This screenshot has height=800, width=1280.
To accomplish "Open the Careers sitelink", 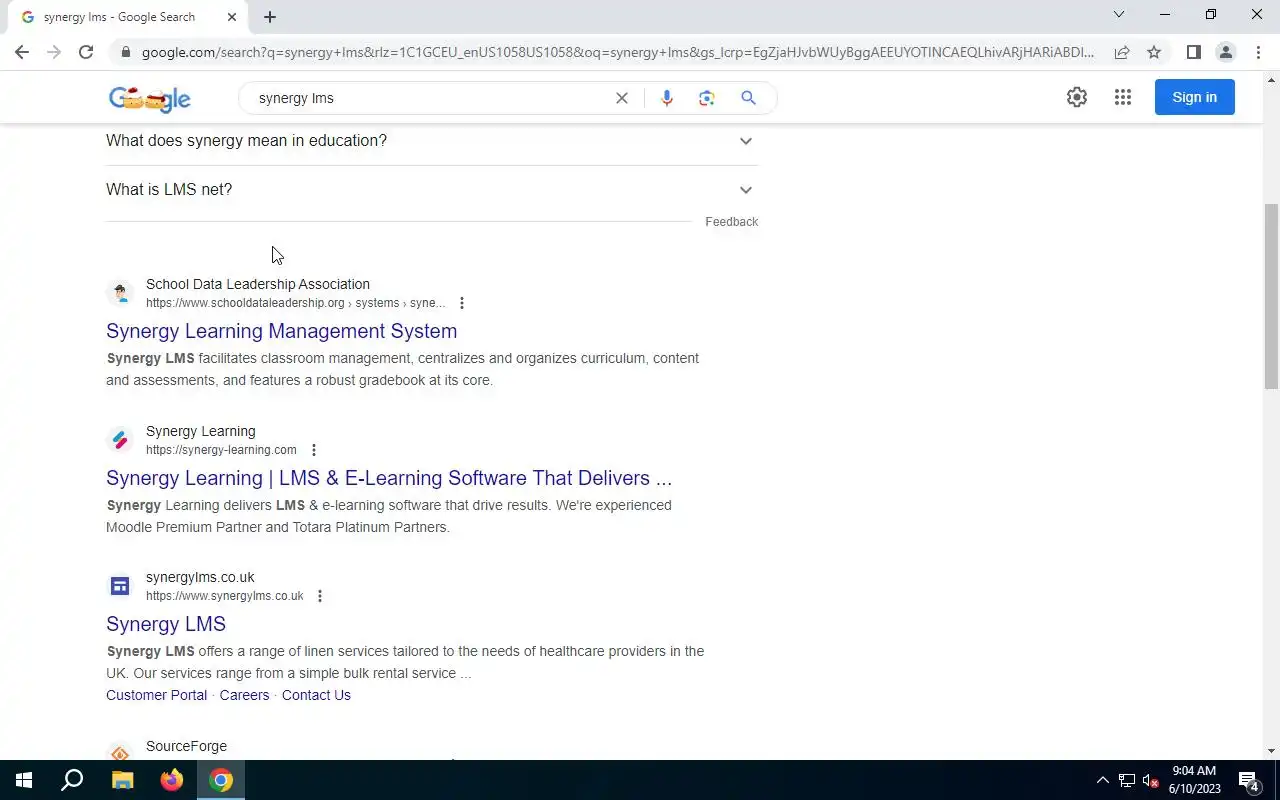I will [244, 695].
